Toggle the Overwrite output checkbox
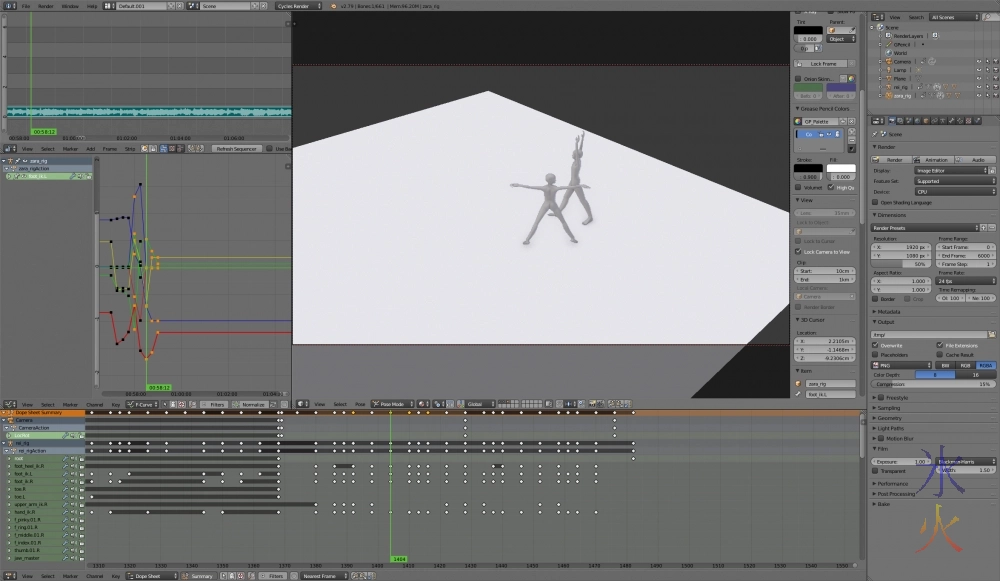 pyautogui.click(x=876, y=345)
